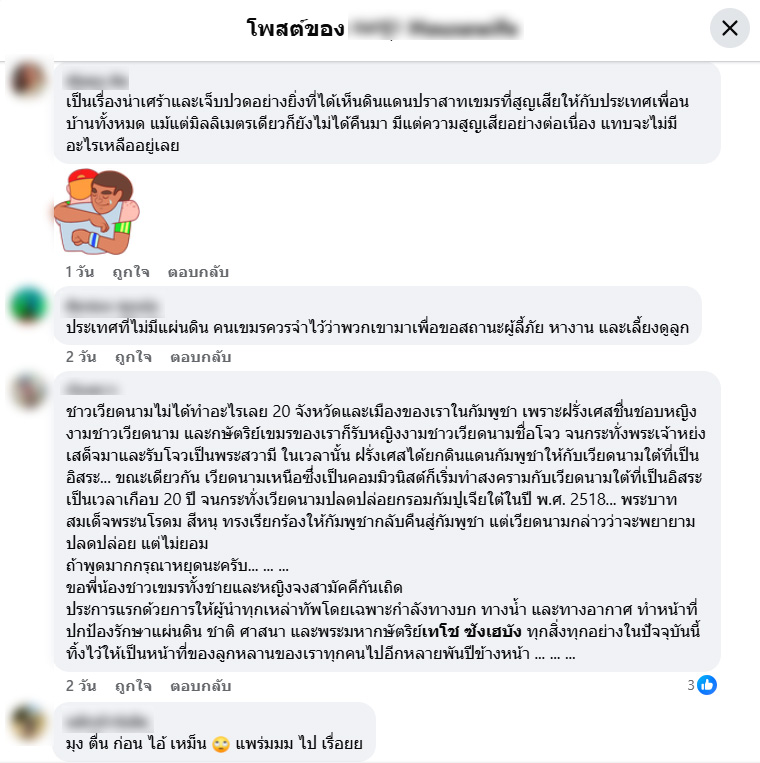Click the blurred author name in the dialog title
The height and width of the screenshot is (763, 760).
click(434, 28)
